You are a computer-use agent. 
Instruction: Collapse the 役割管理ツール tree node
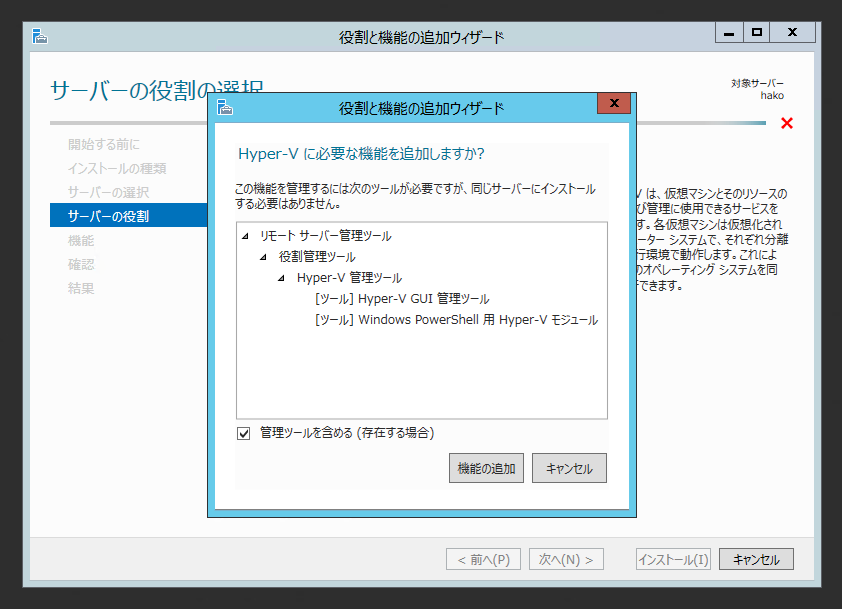click(x=263, y=257)
